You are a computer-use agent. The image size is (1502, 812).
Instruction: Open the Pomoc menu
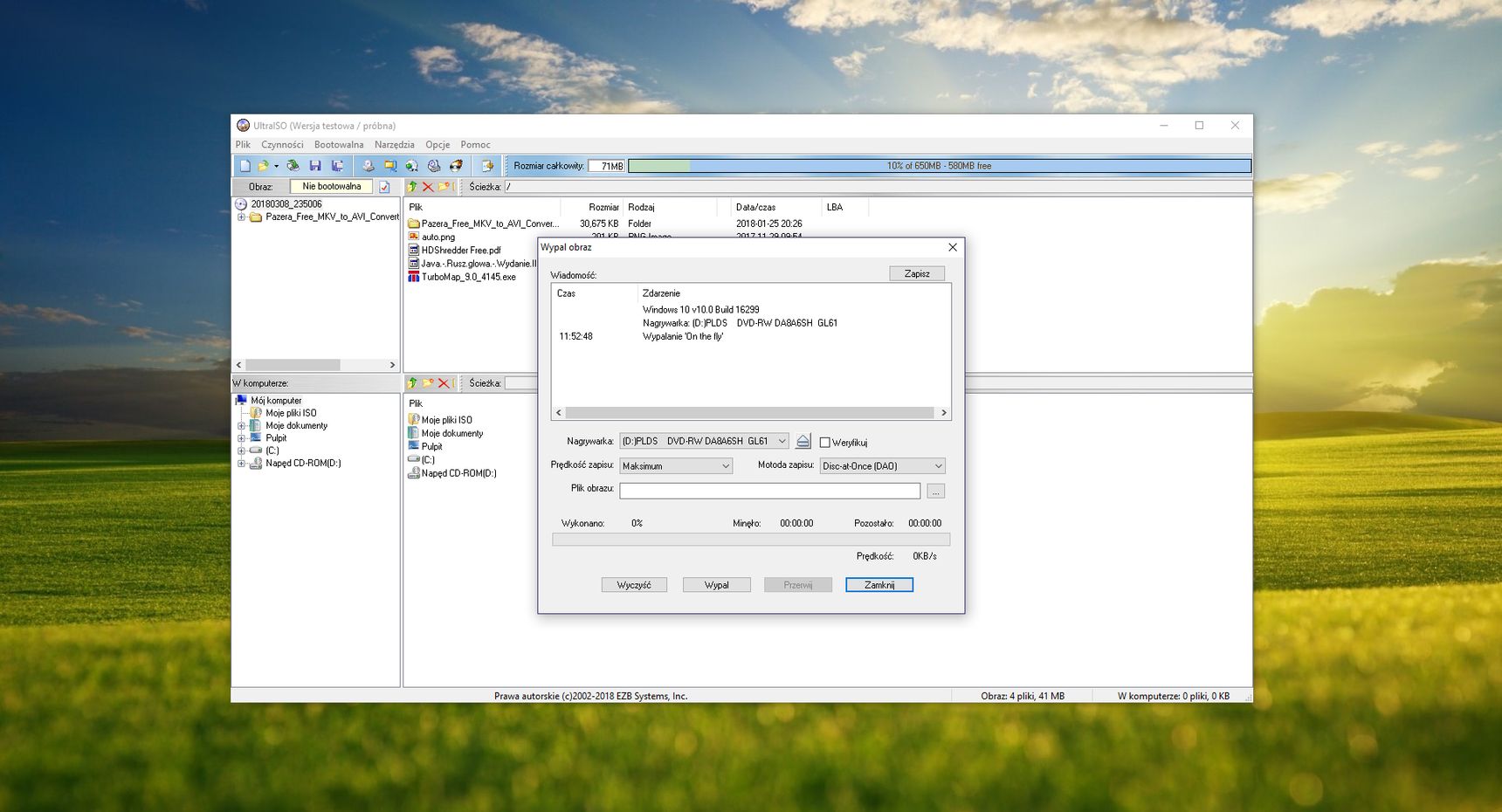pos(475,145)
